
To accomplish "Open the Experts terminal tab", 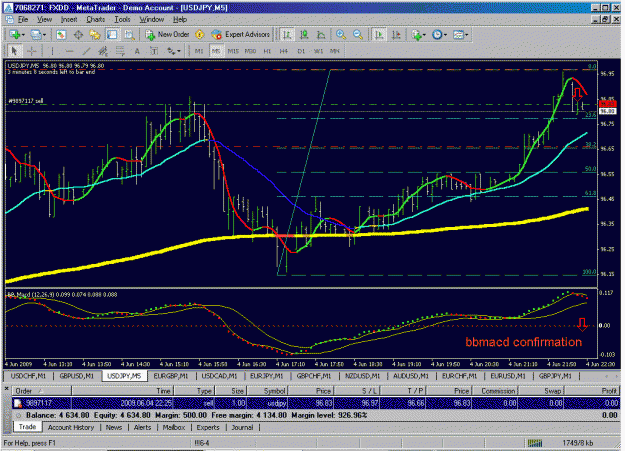I will (208, 427).
